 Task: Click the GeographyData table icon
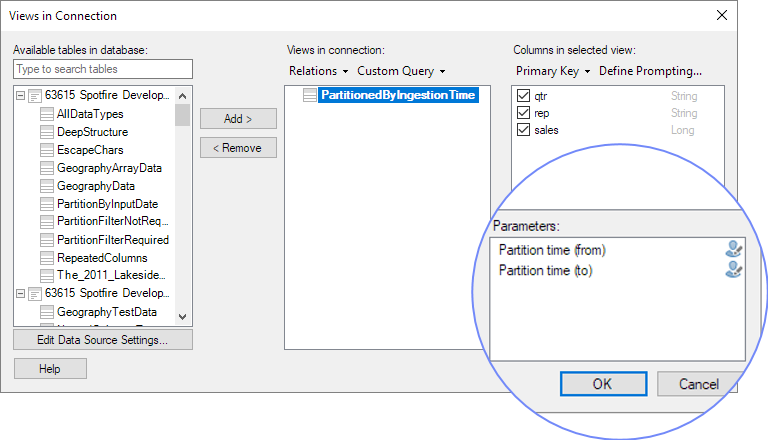pos(47,186)
